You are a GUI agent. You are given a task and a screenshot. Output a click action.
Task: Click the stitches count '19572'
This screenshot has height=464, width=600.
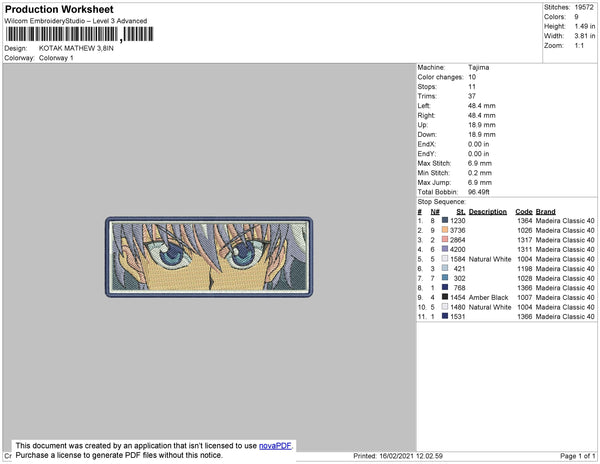pyautogui.click(x=584, y=7)
